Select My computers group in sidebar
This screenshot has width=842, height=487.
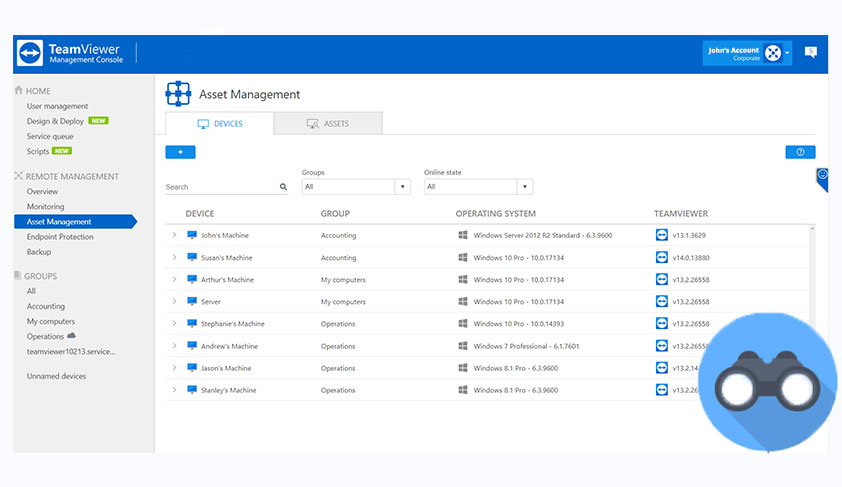point(51,321)
